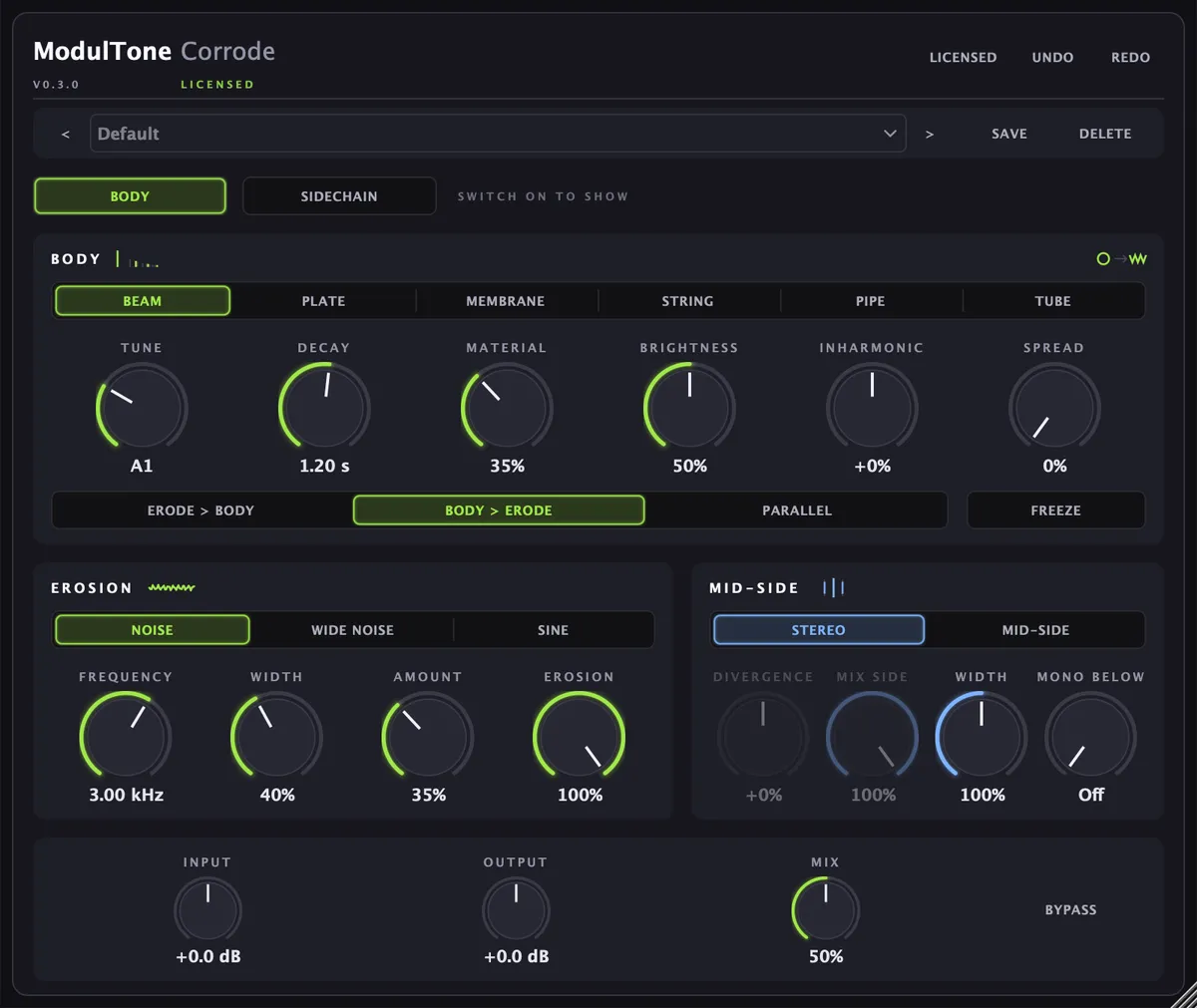Click the DECAY knob
This screenshot has width=1197, height=1008.
click(324, 407)
